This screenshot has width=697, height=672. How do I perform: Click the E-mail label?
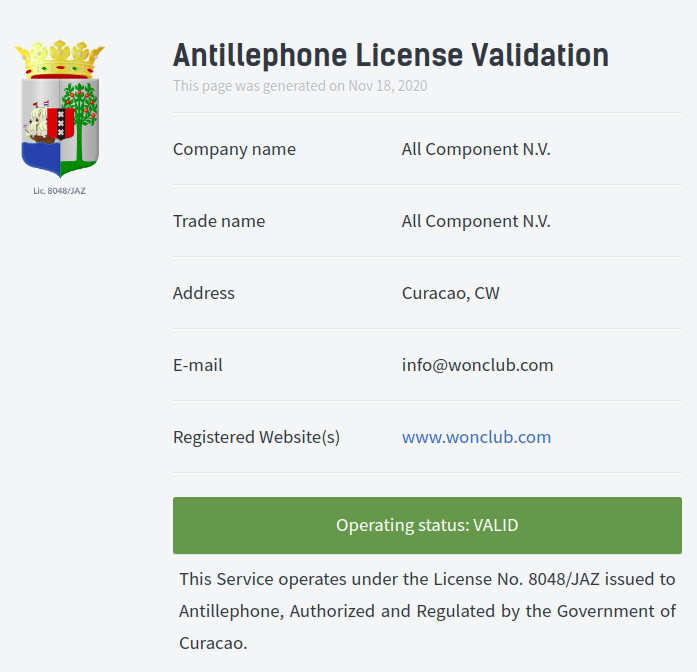(198, 365)
